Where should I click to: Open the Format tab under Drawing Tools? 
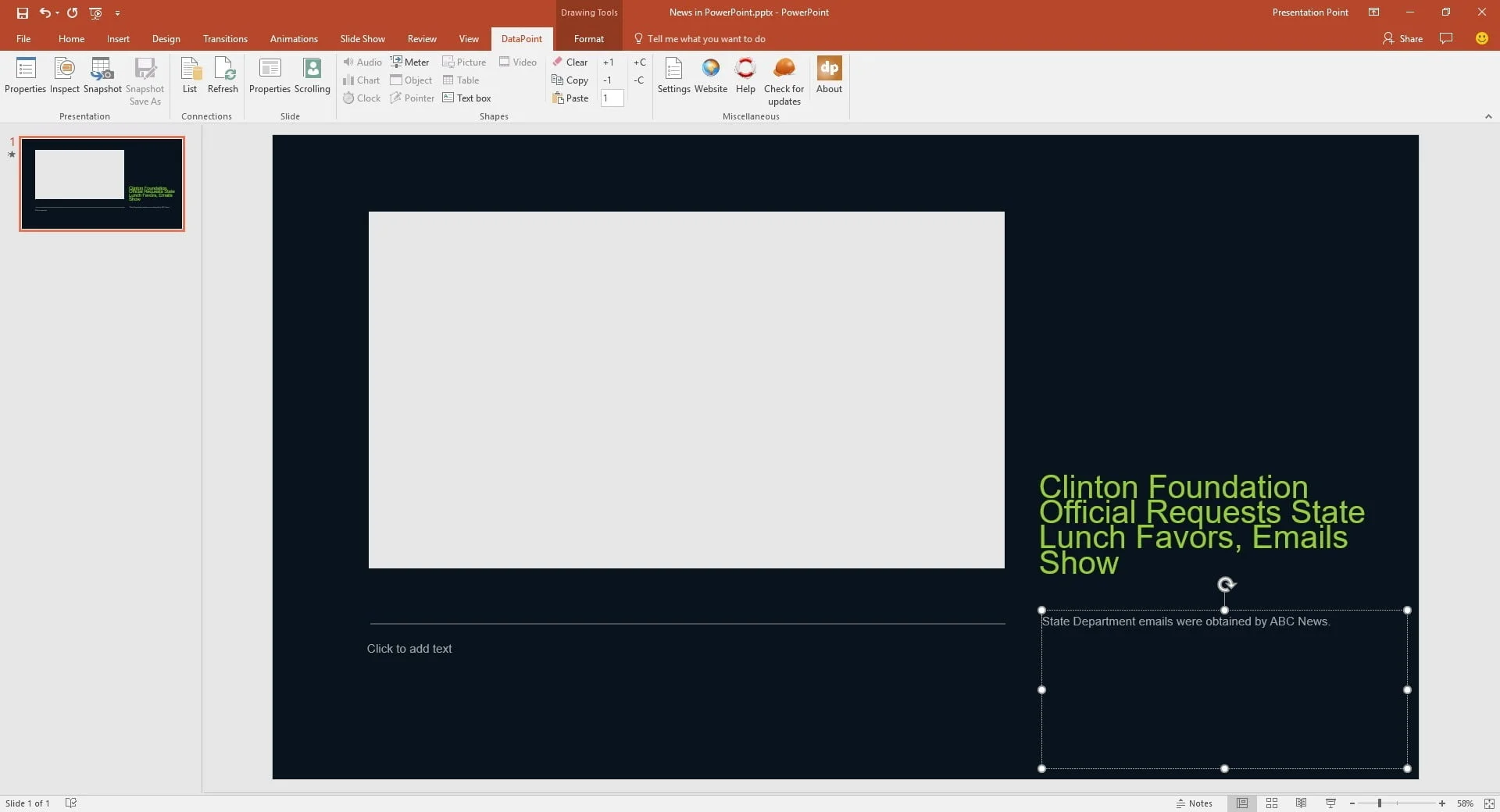pyautogui.click(x=588, y=39)
